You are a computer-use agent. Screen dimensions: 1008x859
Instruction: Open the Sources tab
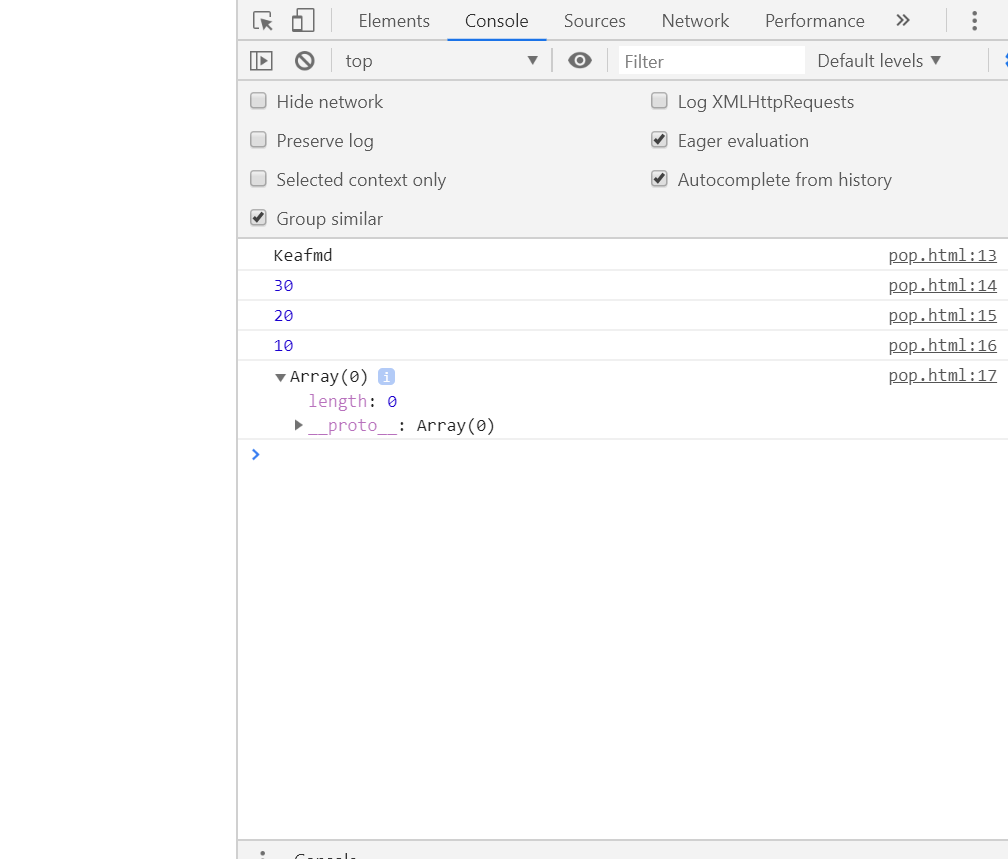point(595,21)
